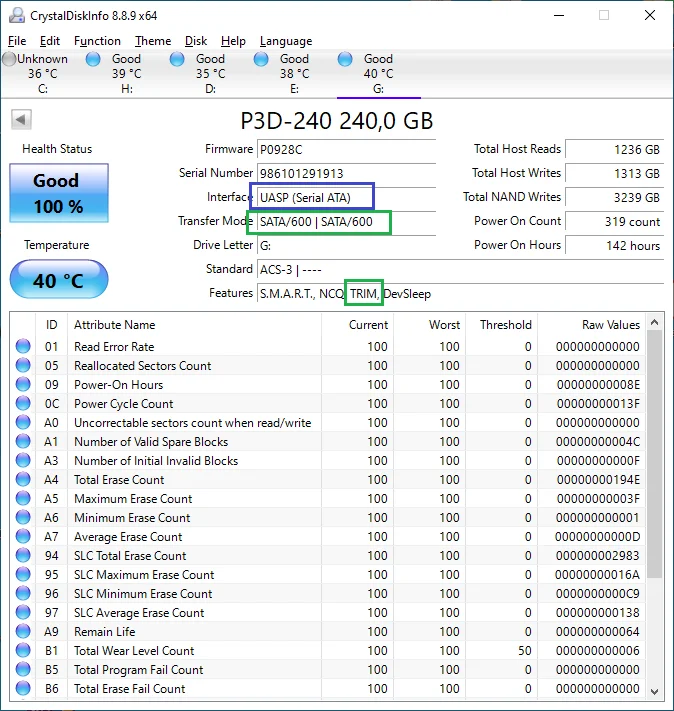Screen dimensions: 674x711
Task: Click the Drive Letter field G:
Action: pyautogui.click(x=346, y=246)
